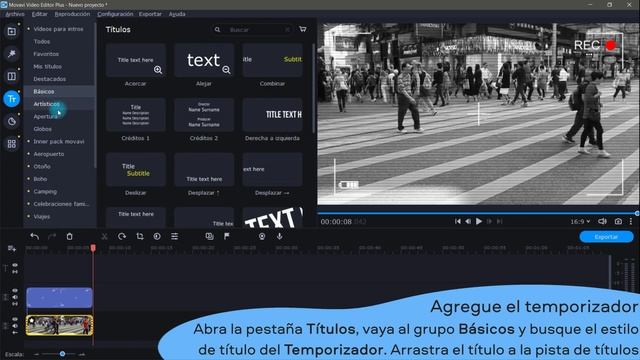640x360 pixels.
Task: Adjust the Escala zoom slider handle
Action: pos(62,354)
